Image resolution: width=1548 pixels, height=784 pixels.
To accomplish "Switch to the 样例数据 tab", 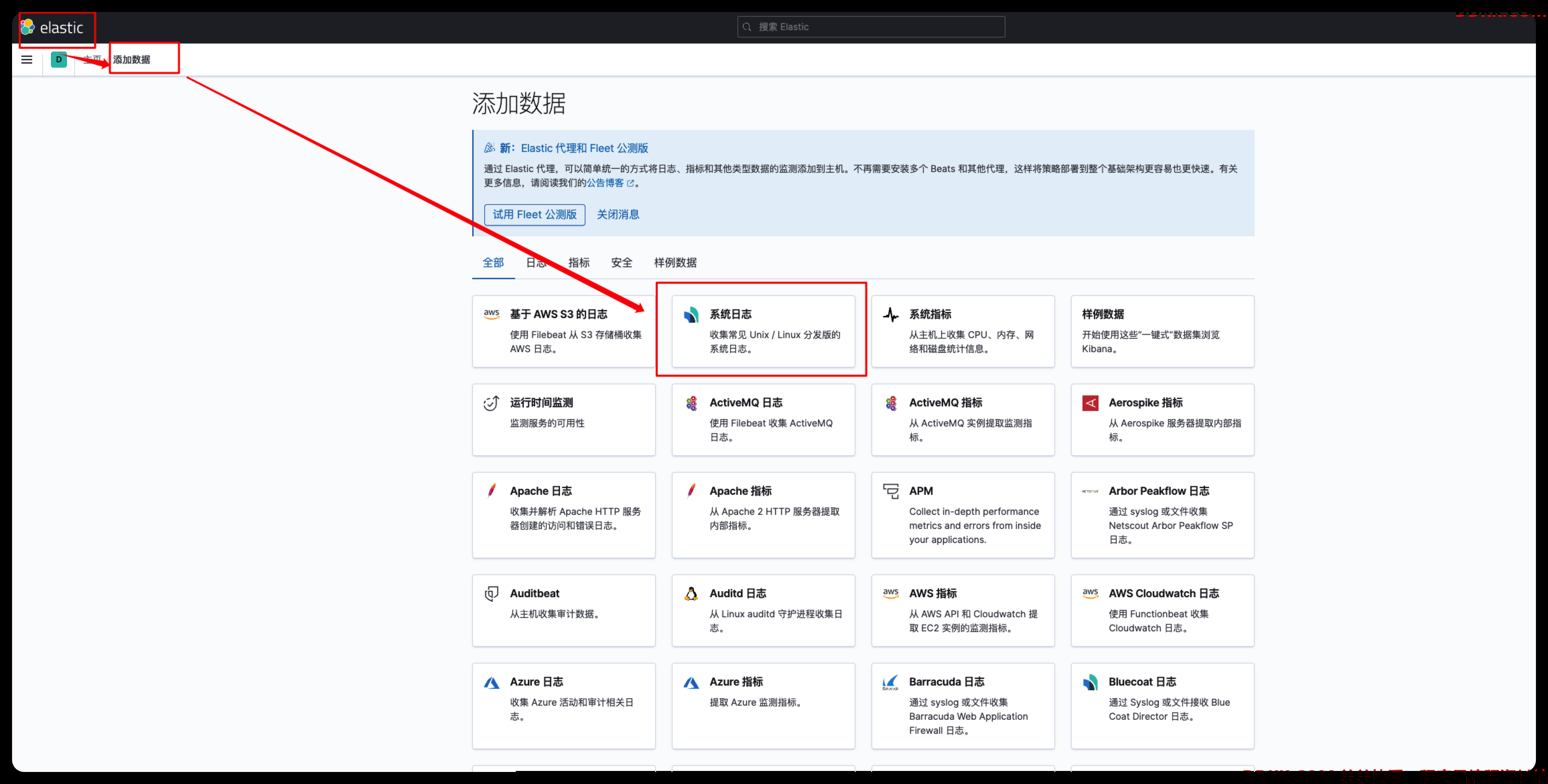I will 676,262.
